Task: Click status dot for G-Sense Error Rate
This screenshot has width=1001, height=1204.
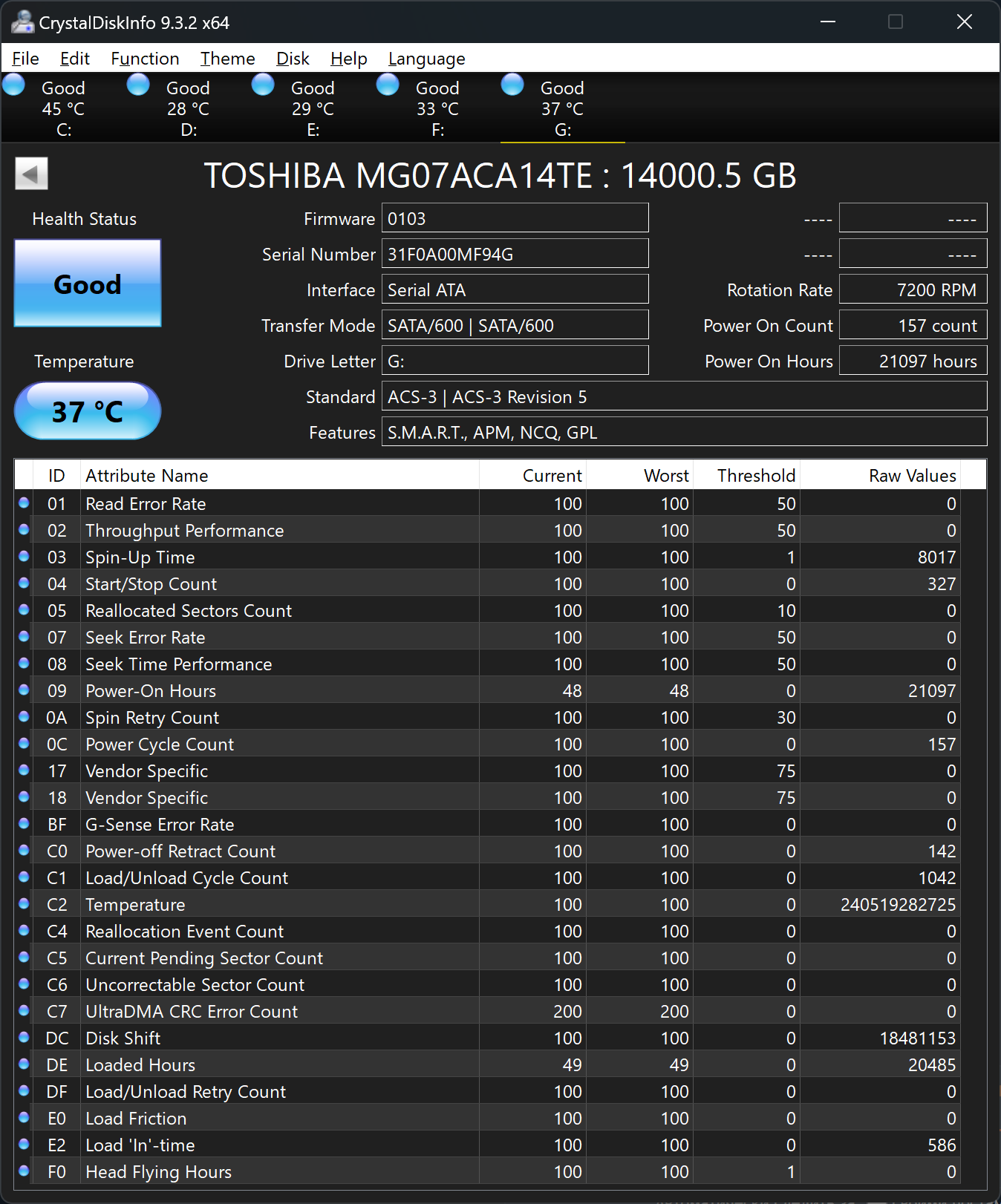Action: pyautogui.click(x=24, y=824)
